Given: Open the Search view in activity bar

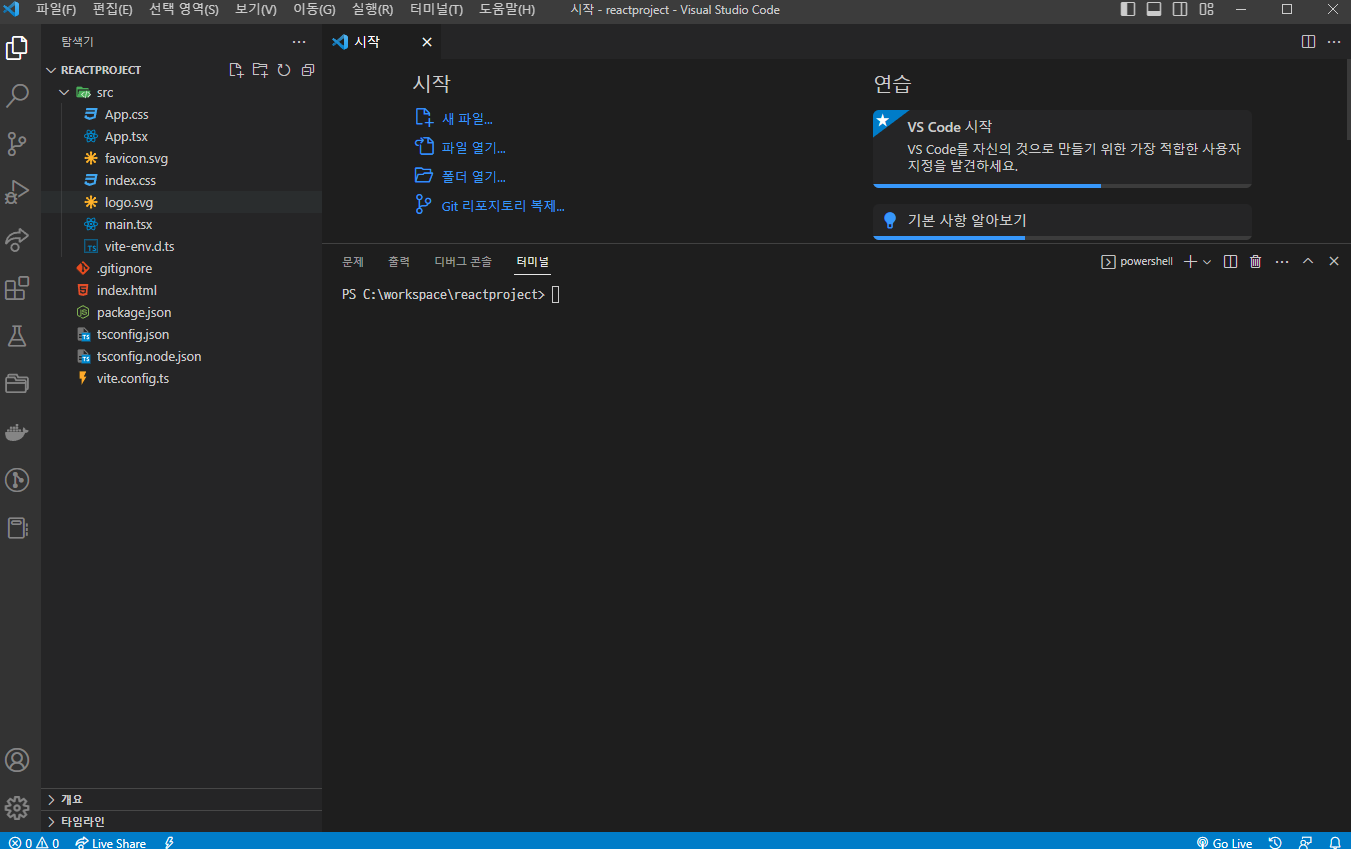Looking at the screenshot, I should pyautogui.click(x=17, y=96).
